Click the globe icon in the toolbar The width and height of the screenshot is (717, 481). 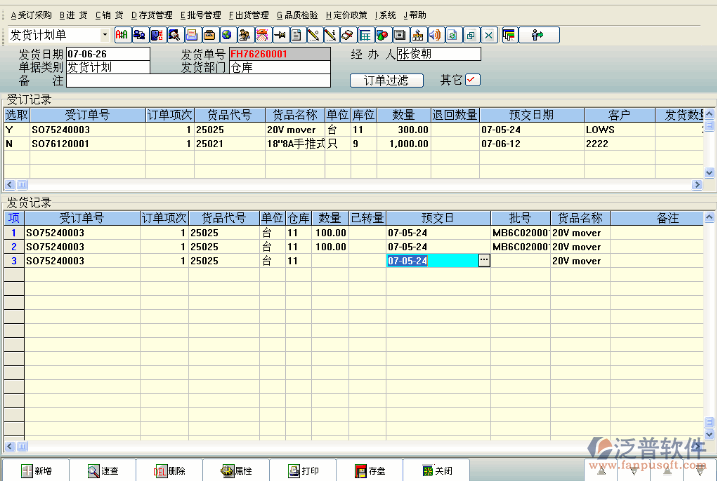228,36
